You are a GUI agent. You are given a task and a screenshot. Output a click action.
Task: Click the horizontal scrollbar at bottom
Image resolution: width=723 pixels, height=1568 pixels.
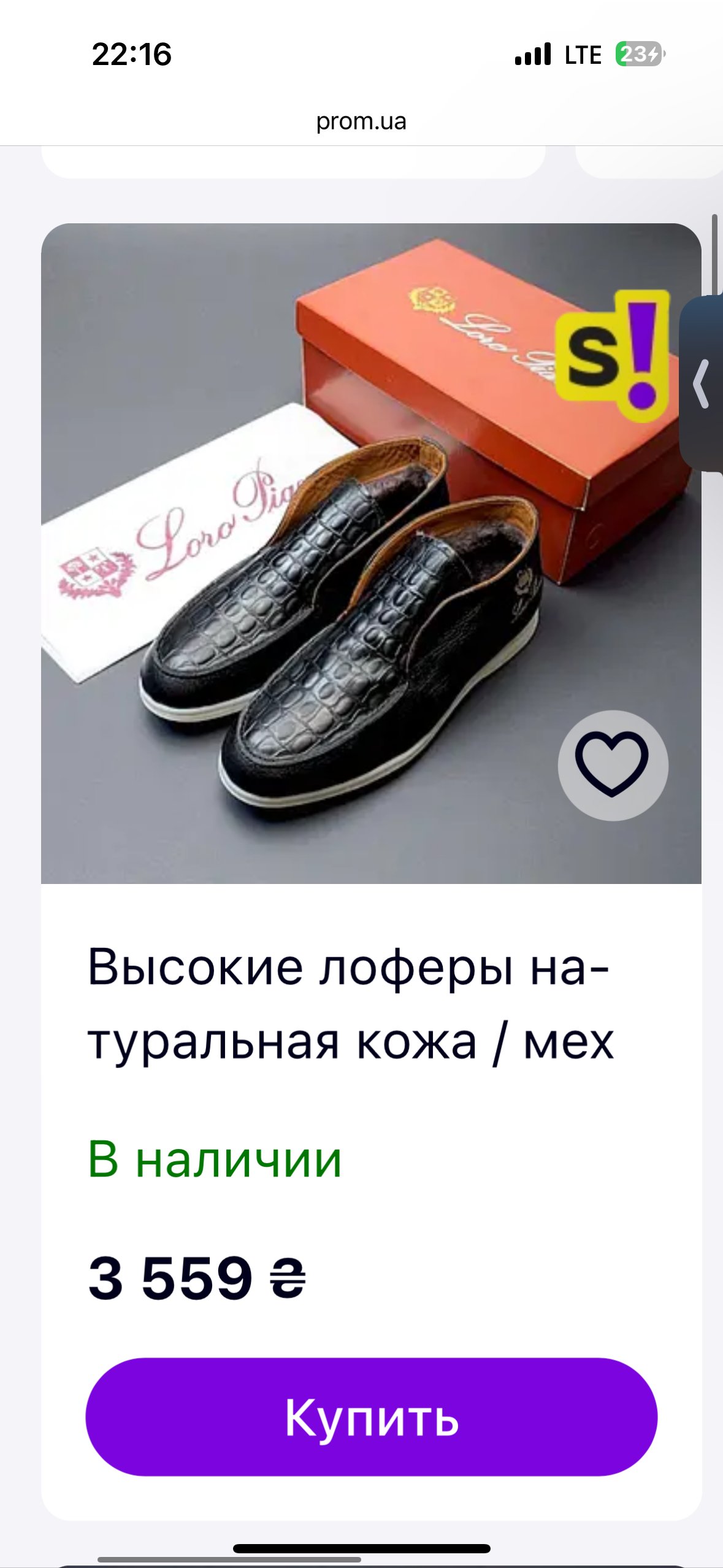tap(229, 1559)
